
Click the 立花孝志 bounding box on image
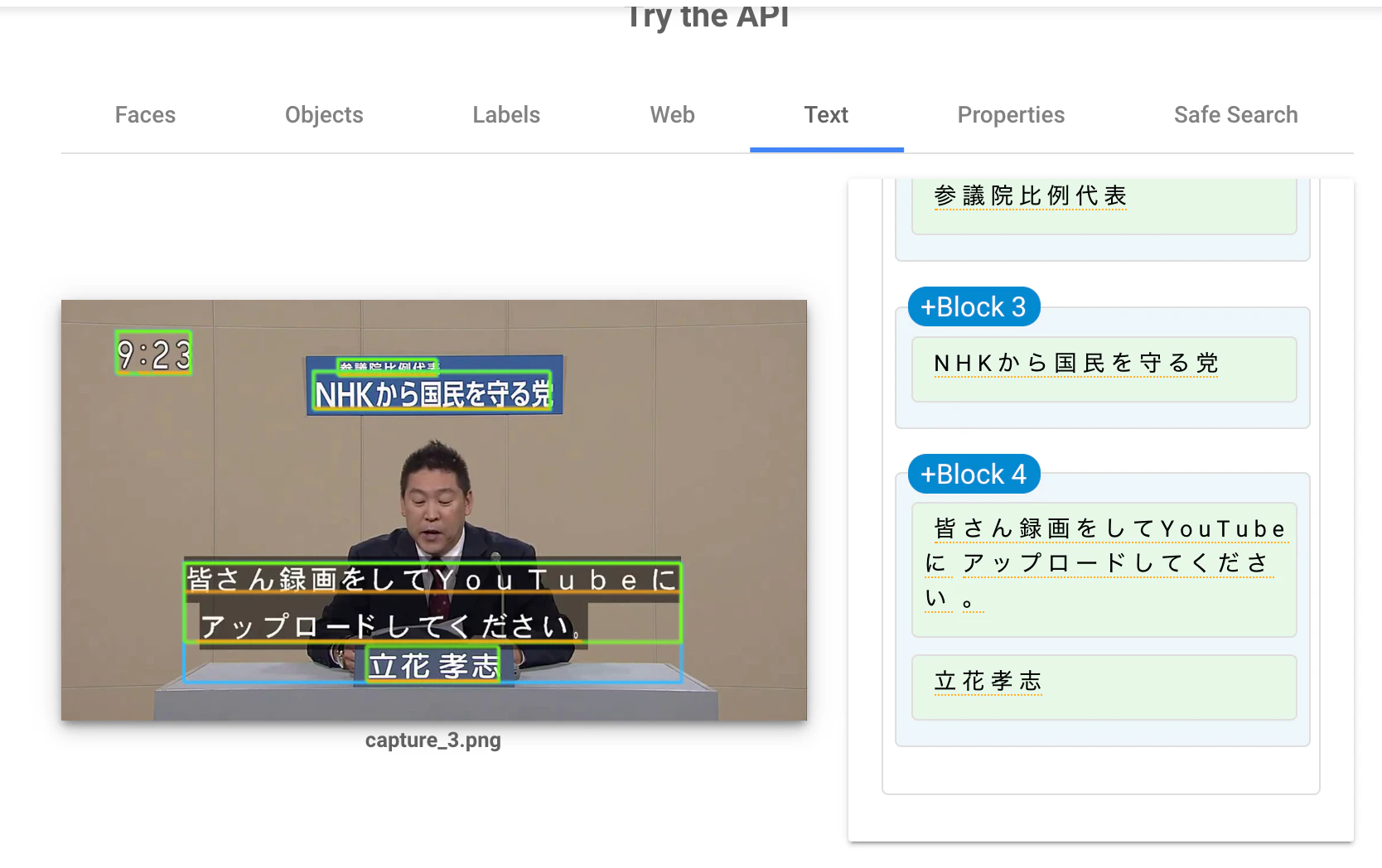coord(433,666)
